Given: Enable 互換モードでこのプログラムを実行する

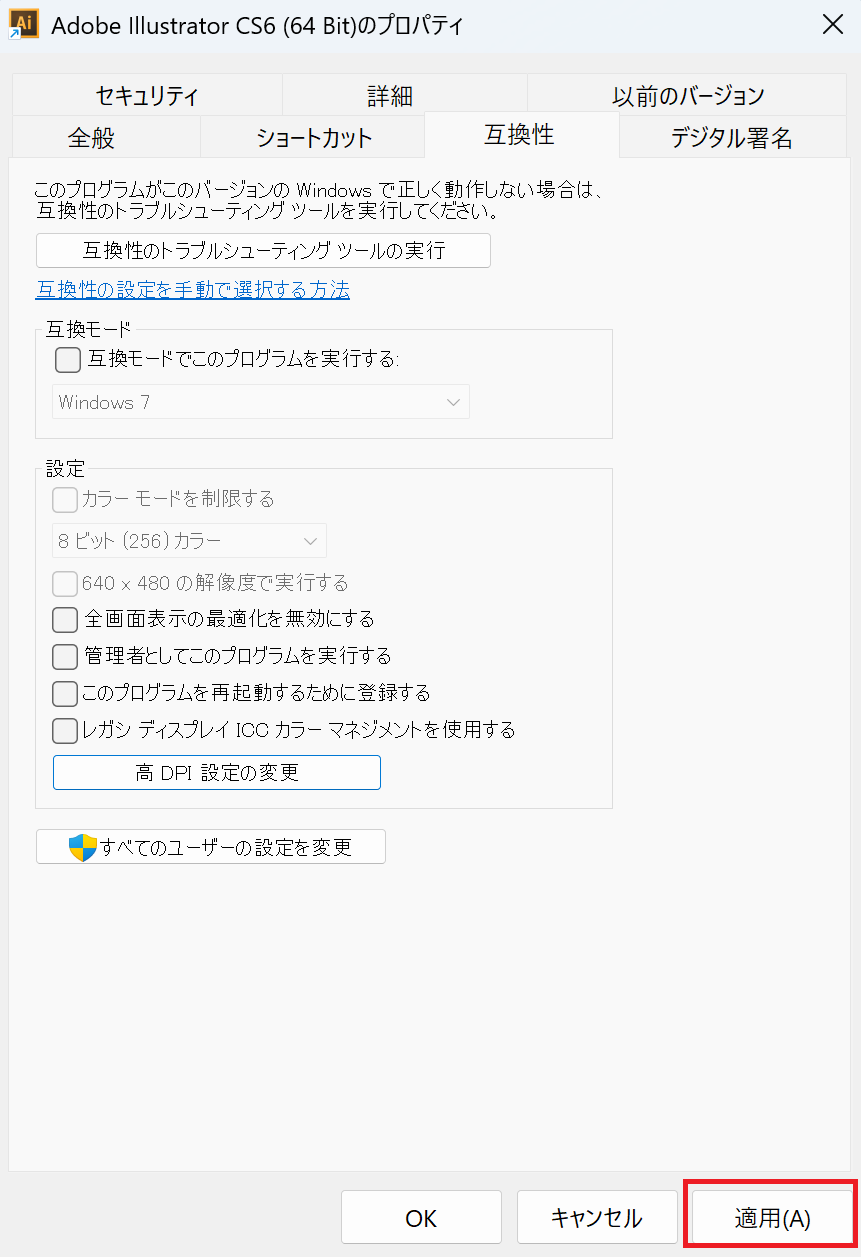Looking at the screenshot, I should click(x=67, y=360).
